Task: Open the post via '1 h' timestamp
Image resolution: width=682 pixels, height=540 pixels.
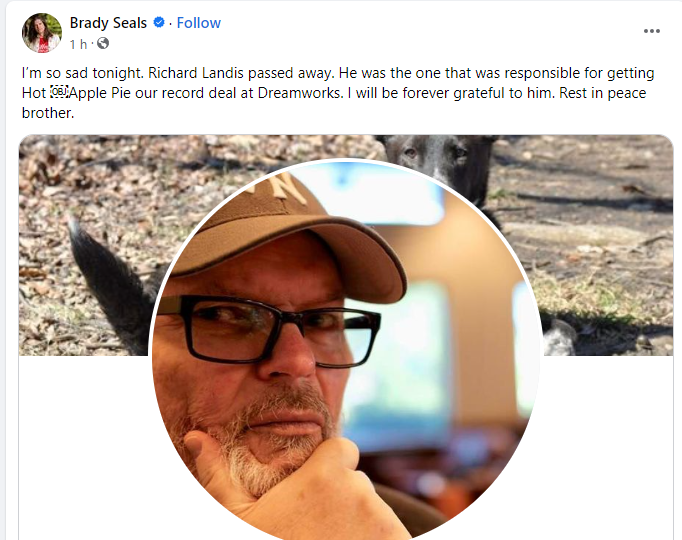Action: [x=78, y=44]
